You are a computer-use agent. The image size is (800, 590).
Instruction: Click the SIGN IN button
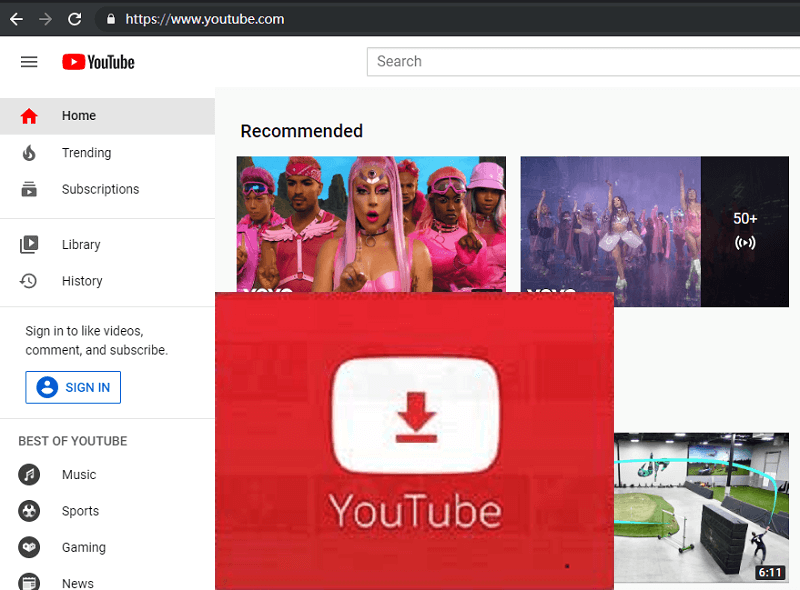(x=73, y=387)
